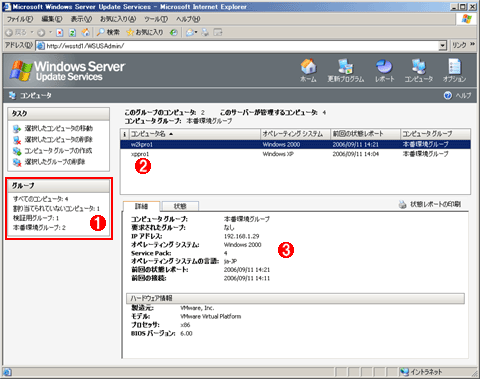The width and height of the screenshot is (480, 379).
Task: Sort by 前回の状態レポート column header
Action: coord(365,134)
